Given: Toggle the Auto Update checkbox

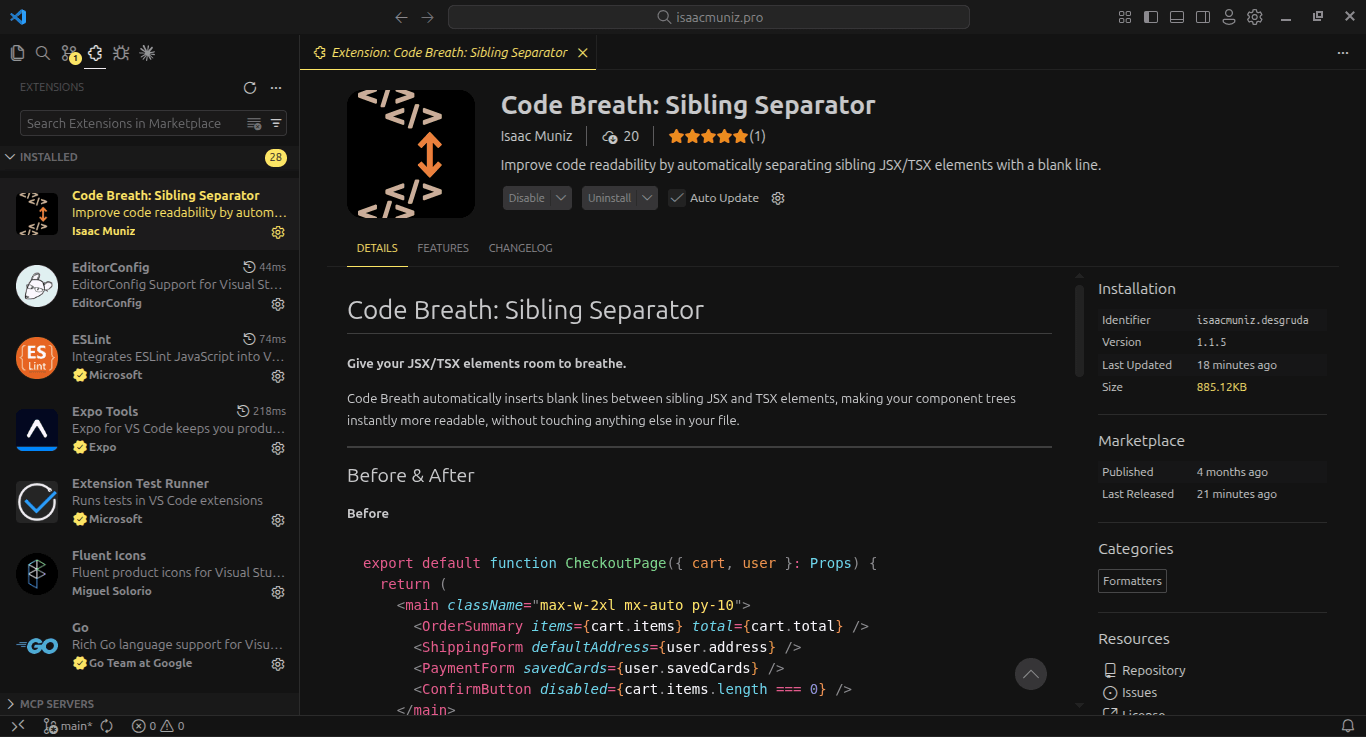Looking at the screenshot, I should tap(676, 198).
